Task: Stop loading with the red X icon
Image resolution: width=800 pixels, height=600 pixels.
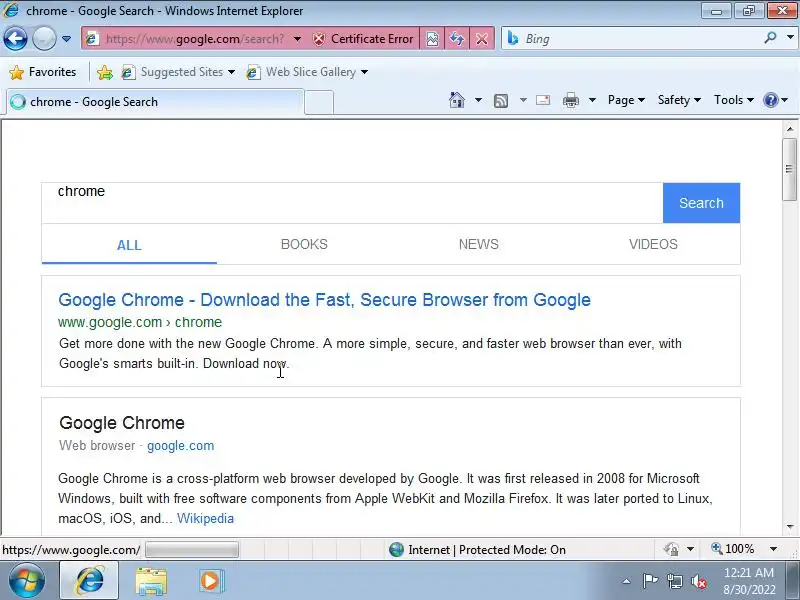Action: click(x=481, y=39)
